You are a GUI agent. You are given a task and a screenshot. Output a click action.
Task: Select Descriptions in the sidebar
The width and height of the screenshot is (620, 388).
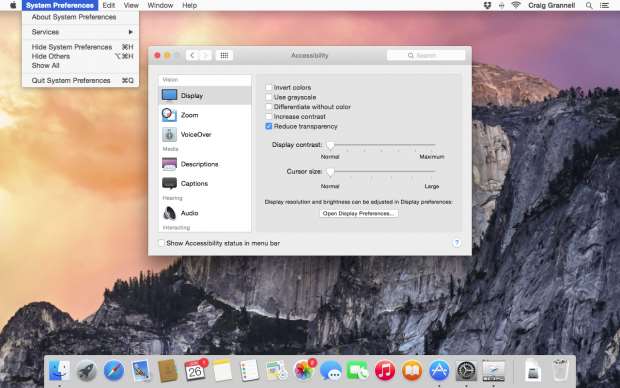point(205,164)
